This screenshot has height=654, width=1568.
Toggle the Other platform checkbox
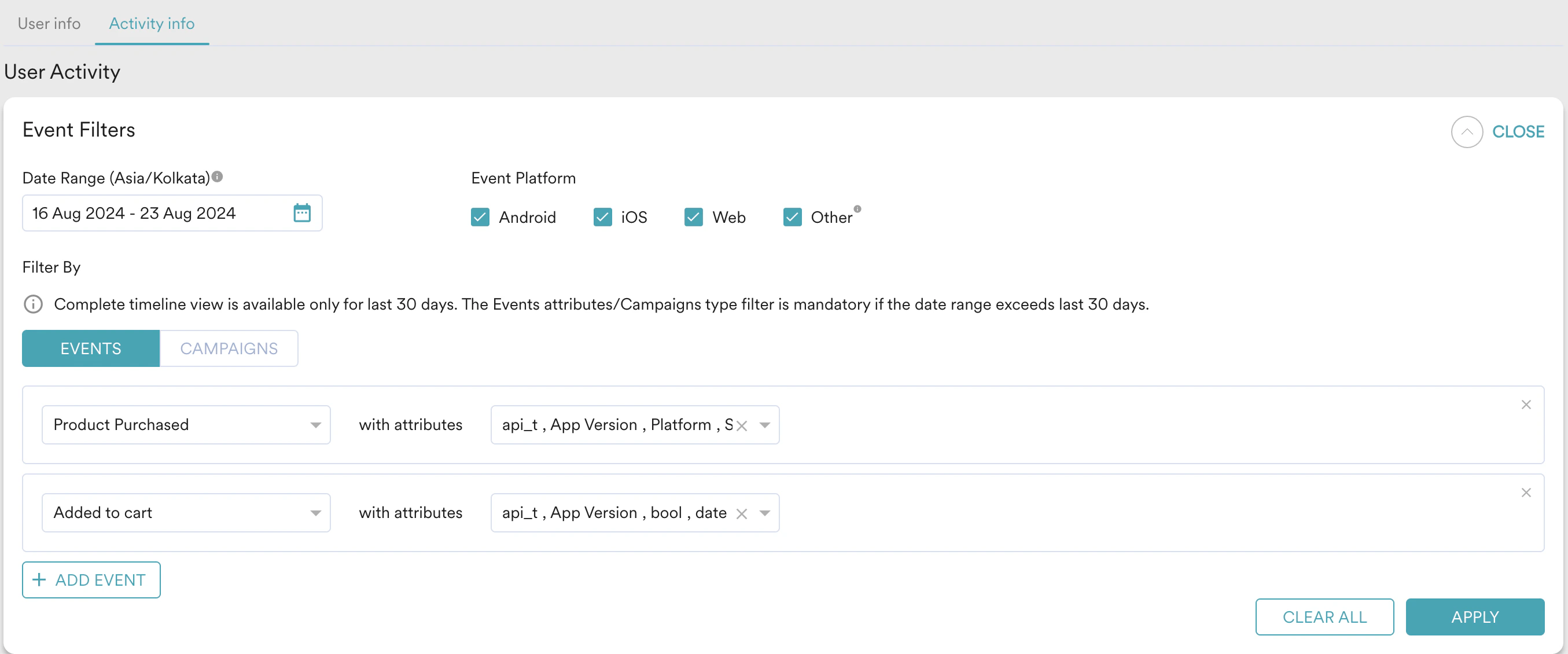pos(792,218)
